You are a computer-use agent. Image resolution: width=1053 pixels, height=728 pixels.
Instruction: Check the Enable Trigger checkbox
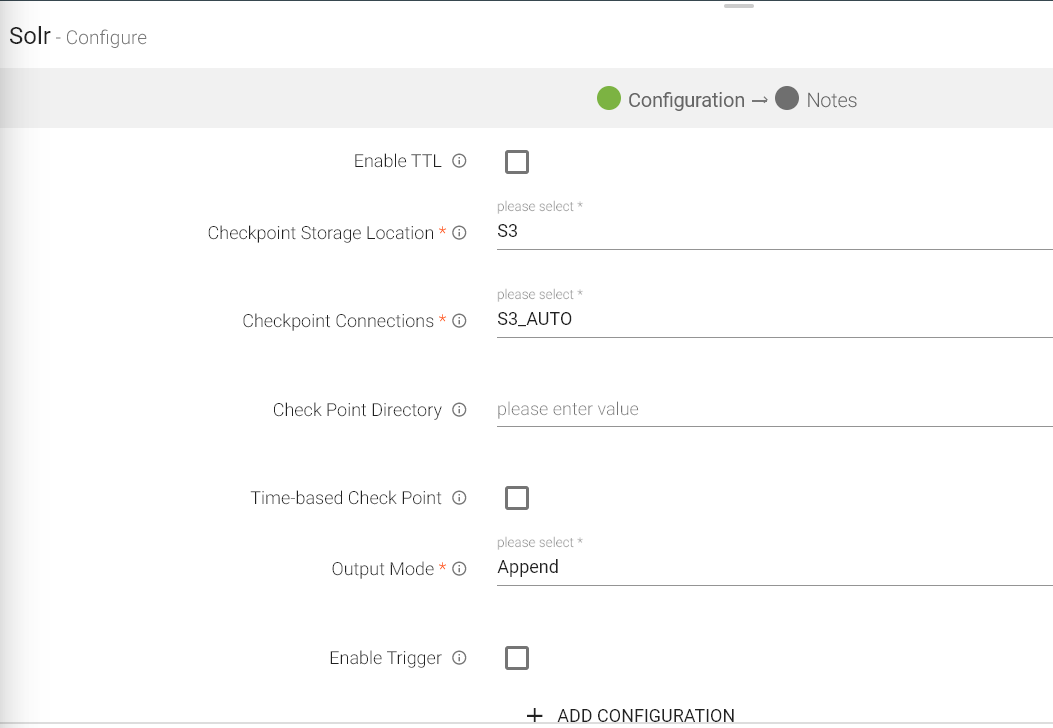coord(517,658)
